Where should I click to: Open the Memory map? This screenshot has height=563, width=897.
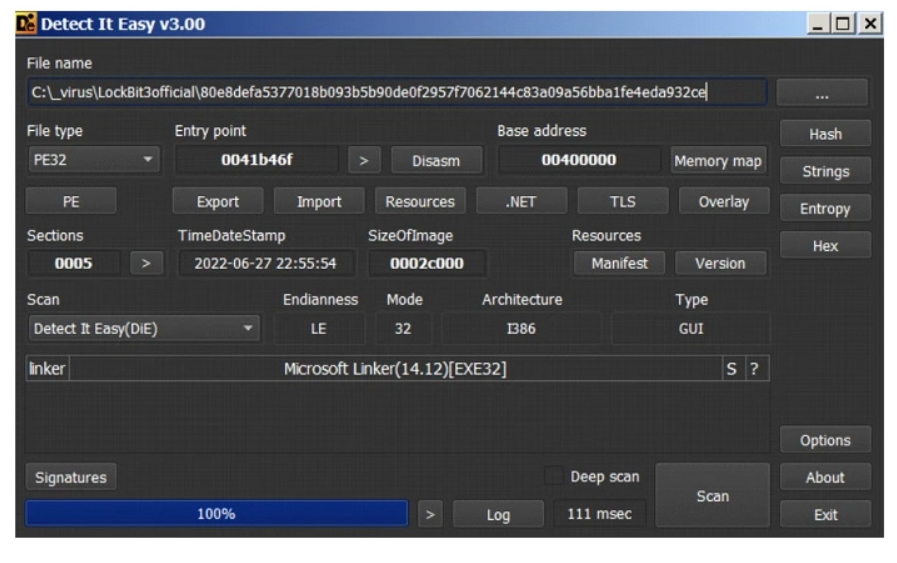[718, 161]
